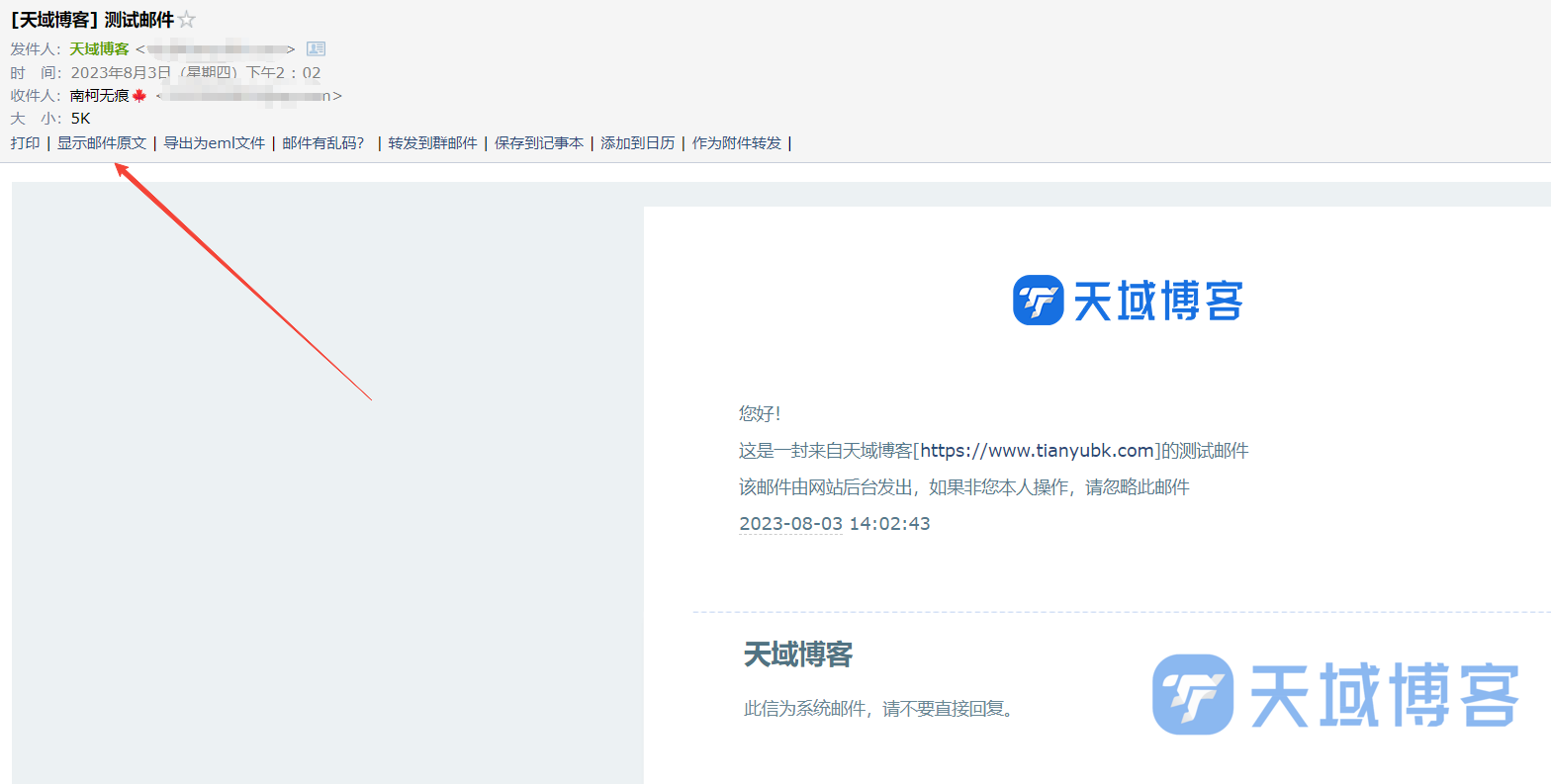1551x784 pixels.
Task: Open the sender contact card icon
Action: pyautogui.click(x=316, y=48)
